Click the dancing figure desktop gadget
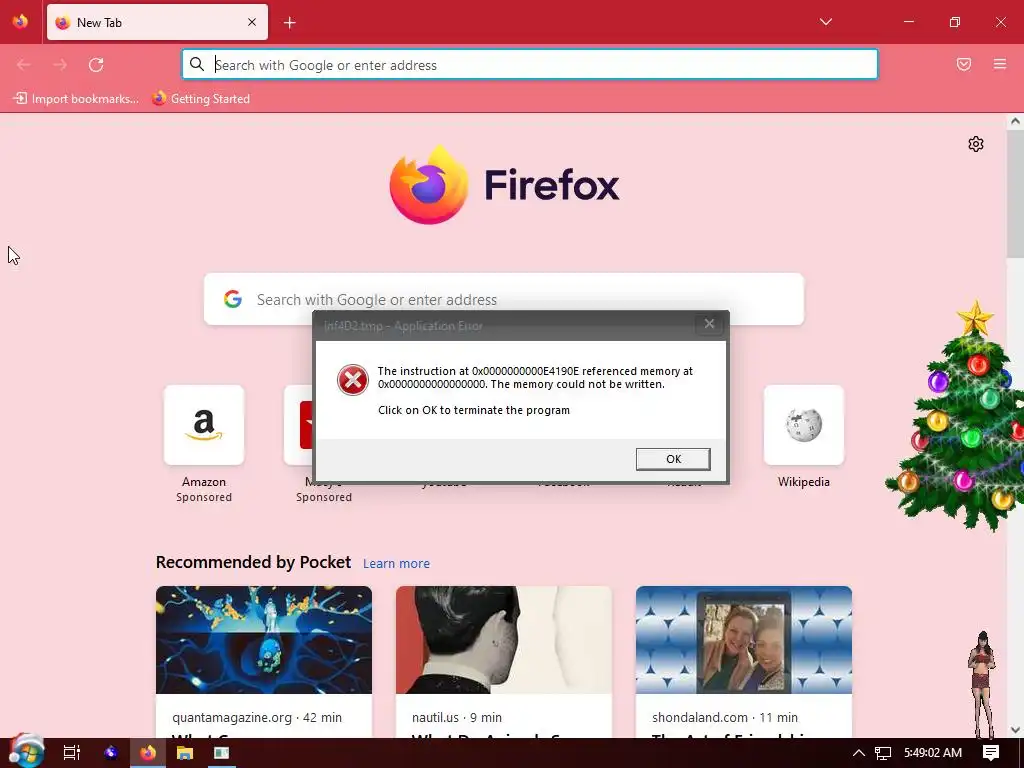The height and width of the screenshot is (768, 1024). coord(982,684)
